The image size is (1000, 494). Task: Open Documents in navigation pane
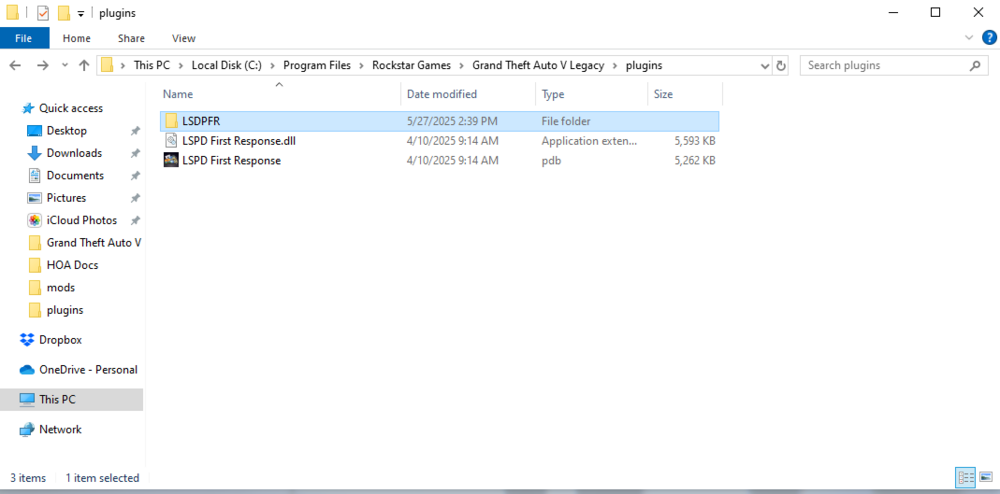coord(75,175)
